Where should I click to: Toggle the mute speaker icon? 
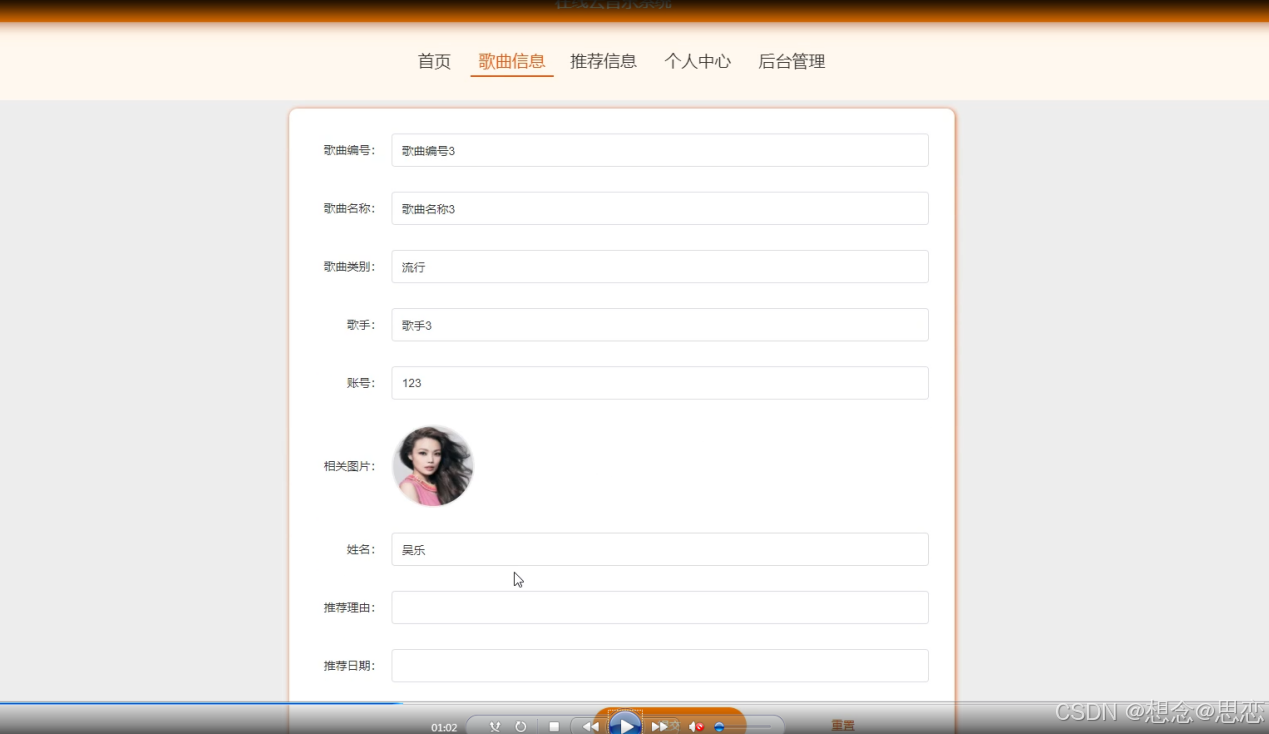696,727
